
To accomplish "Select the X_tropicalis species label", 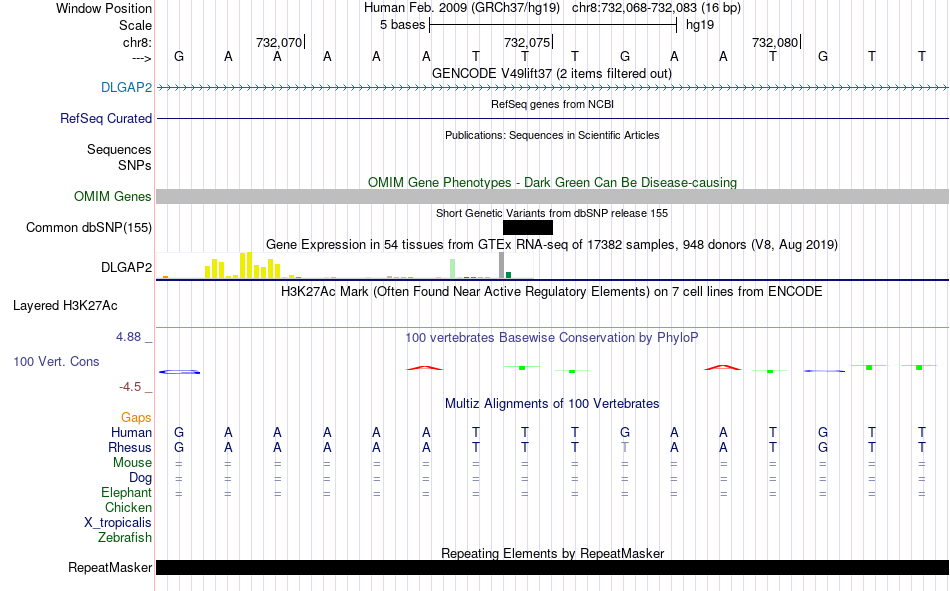I will pyautogui.click(x=118, y=523).
